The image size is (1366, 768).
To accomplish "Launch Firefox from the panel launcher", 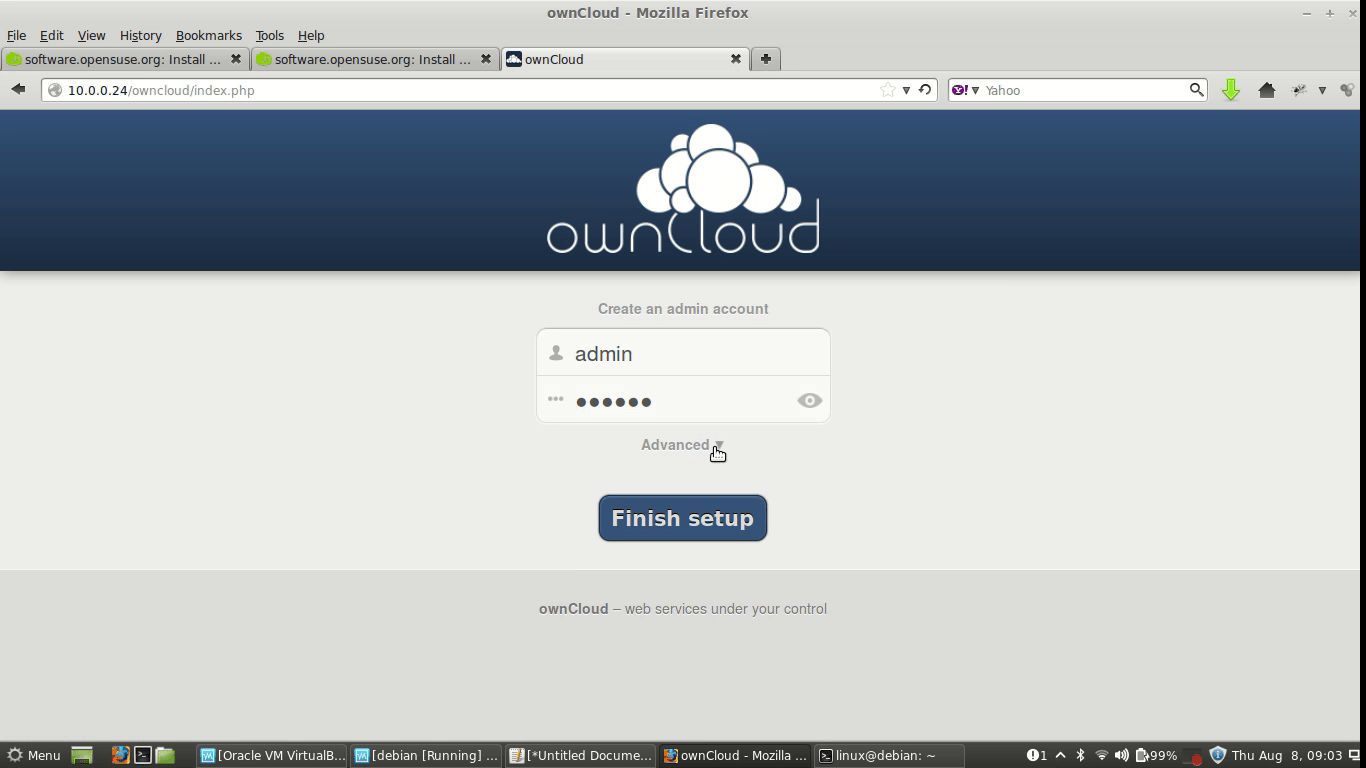I will click(120, 755).
